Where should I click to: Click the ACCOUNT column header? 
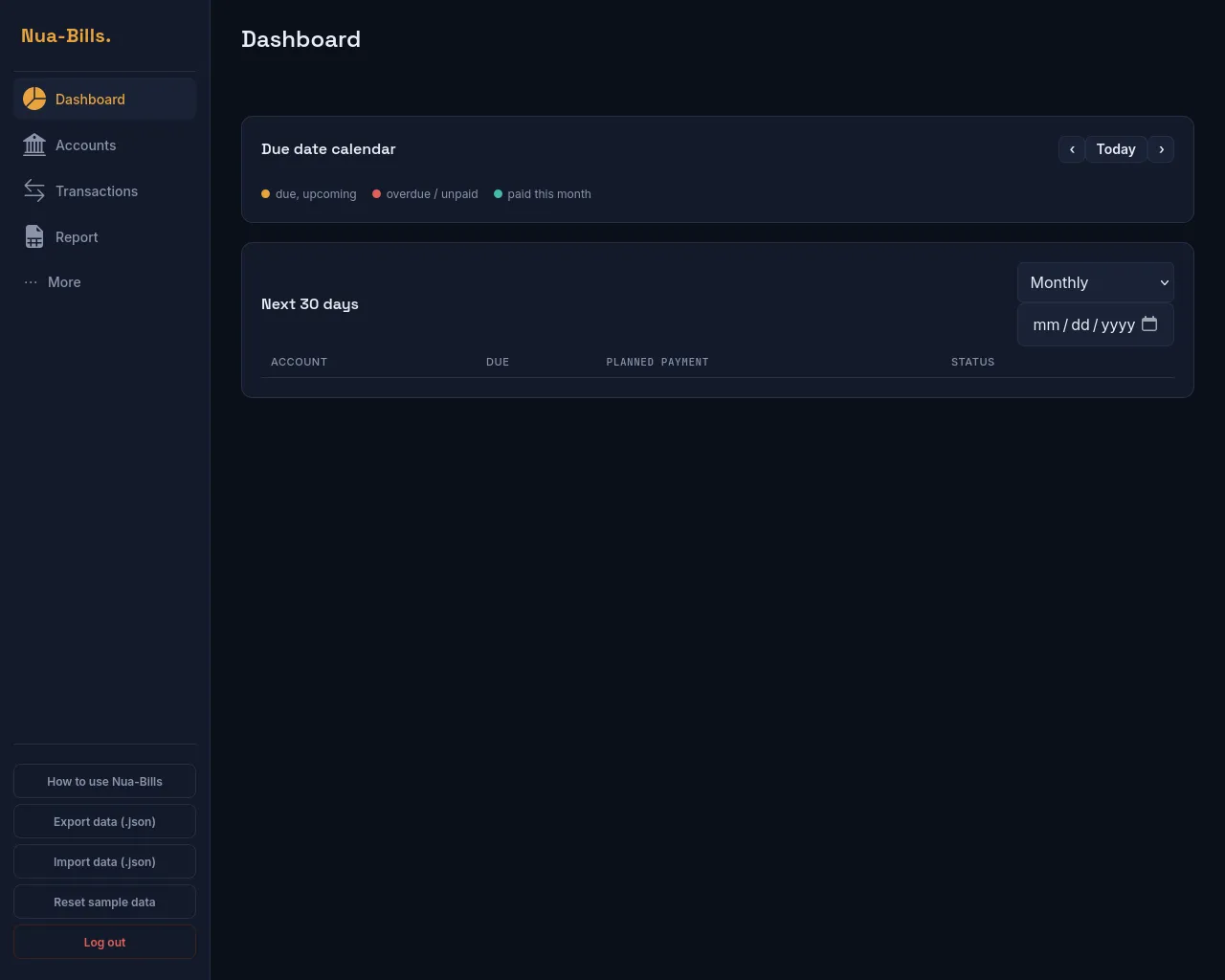(299, 362)
